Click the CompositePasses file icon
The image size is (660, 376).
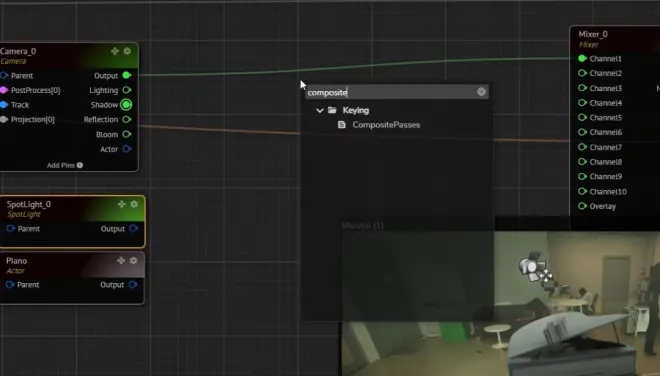342,125
